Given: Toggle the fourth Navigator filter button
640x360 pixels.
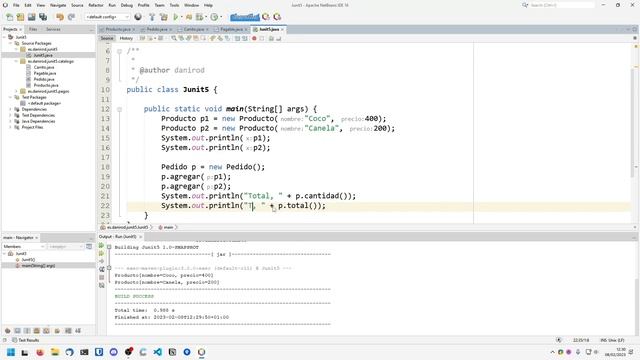Looking at the screenshot, I should coord(37,331).
